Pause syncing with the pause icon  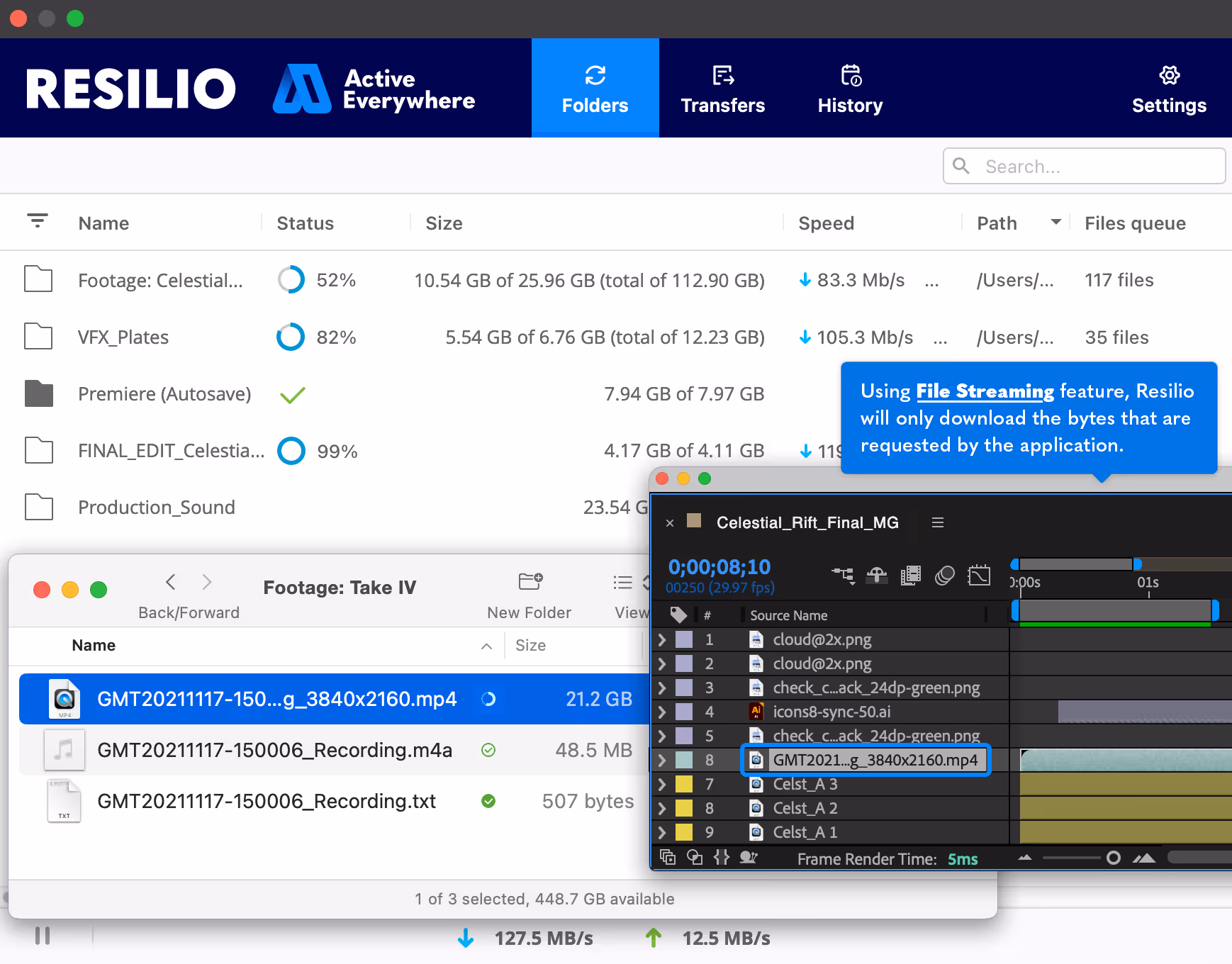pos(43,936)
